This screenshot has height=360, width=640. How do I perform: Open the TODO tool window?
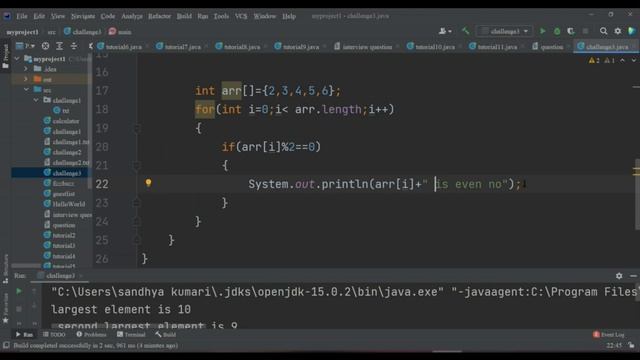pos(54,334)
